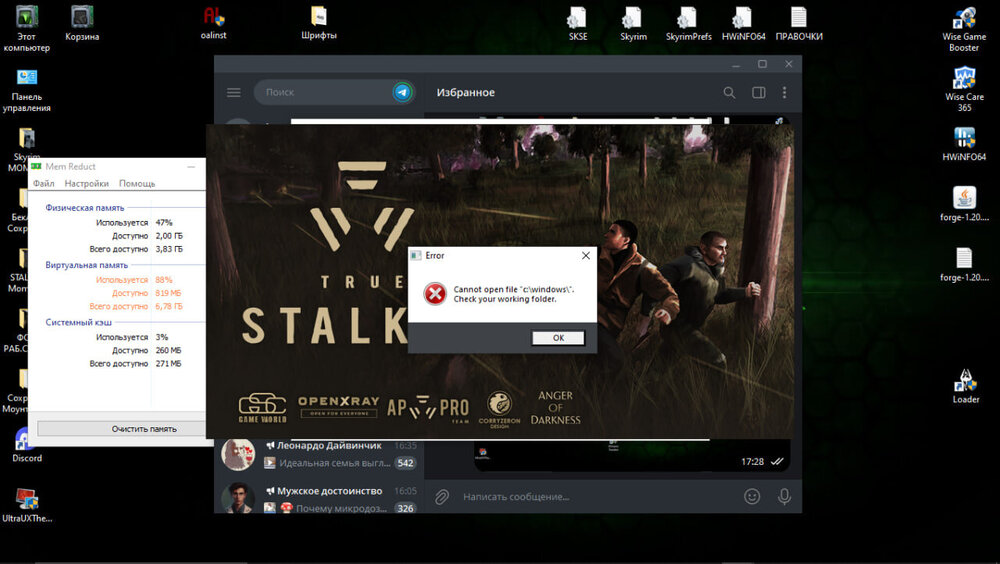This screenshot has height=564, width=1000.
Task: Click the voice message microphone icon
Action: pos(784,496)
